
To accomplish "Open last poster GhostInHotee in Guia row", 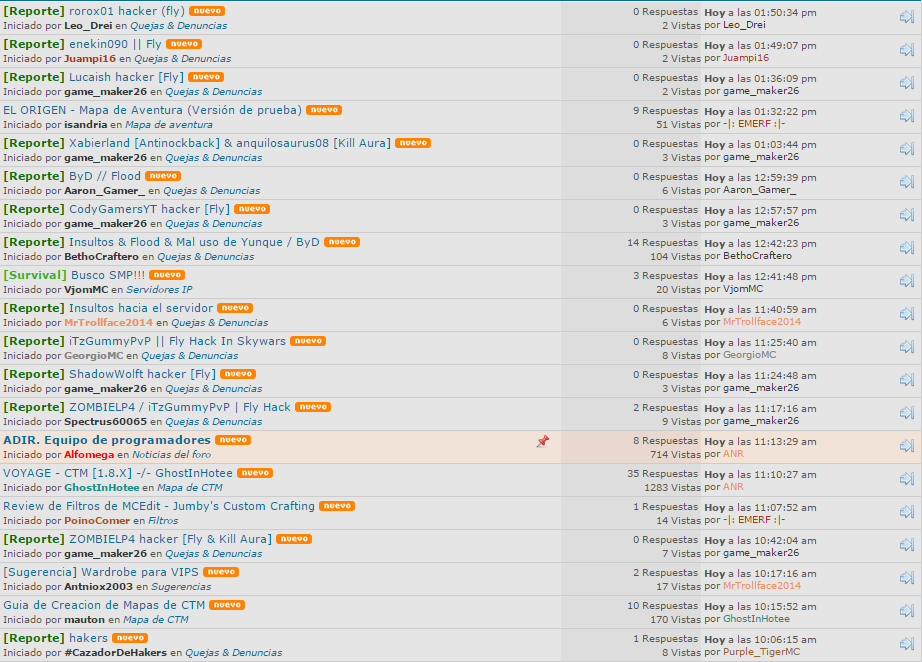I will (756, 618).
